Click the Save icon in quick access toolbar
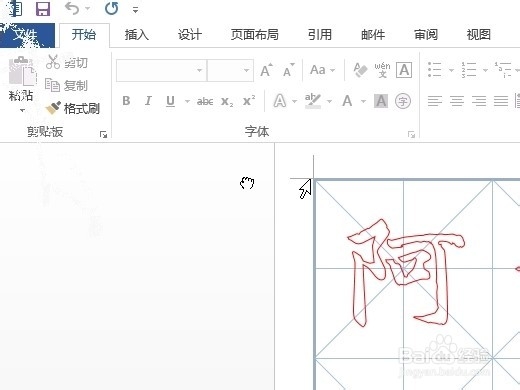The width and height of the screenshot is (520, 390). pyautogui.click(x=43, y=9)
